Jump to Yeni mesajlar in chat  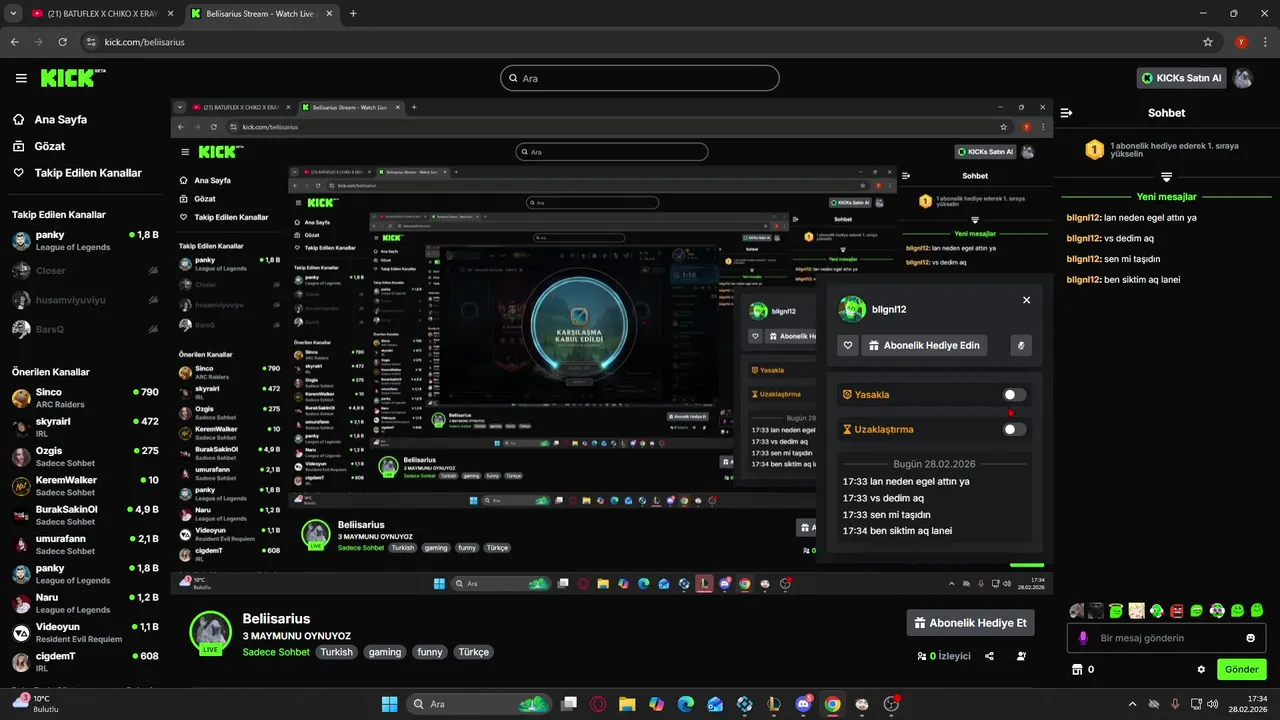pos(1166,197)
